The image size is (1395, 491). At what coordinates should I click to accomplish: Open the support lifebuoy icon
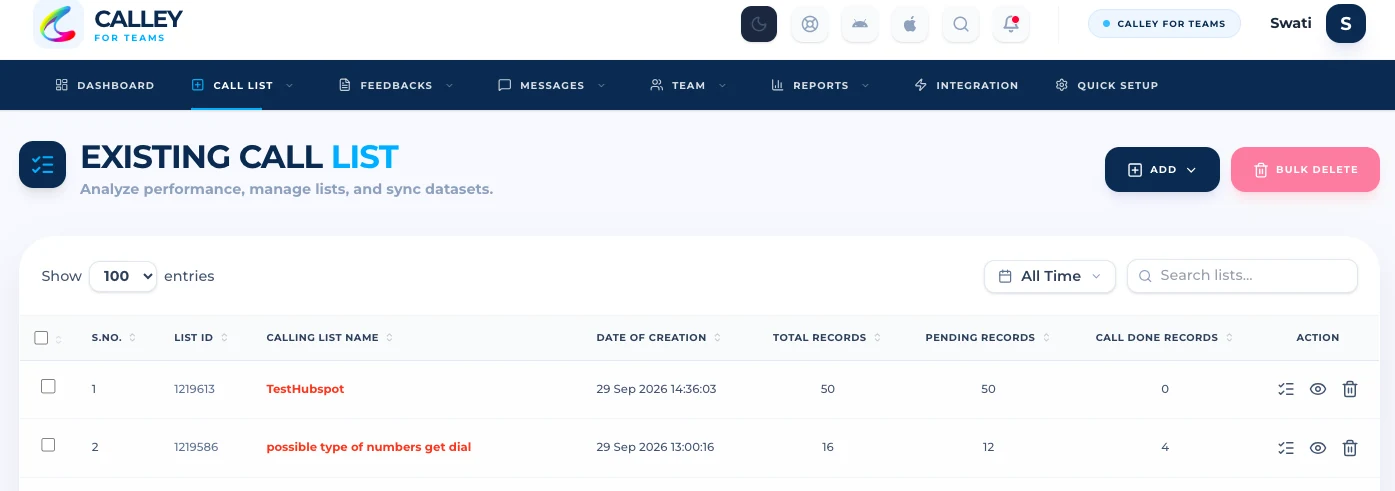tap(810, 24)
